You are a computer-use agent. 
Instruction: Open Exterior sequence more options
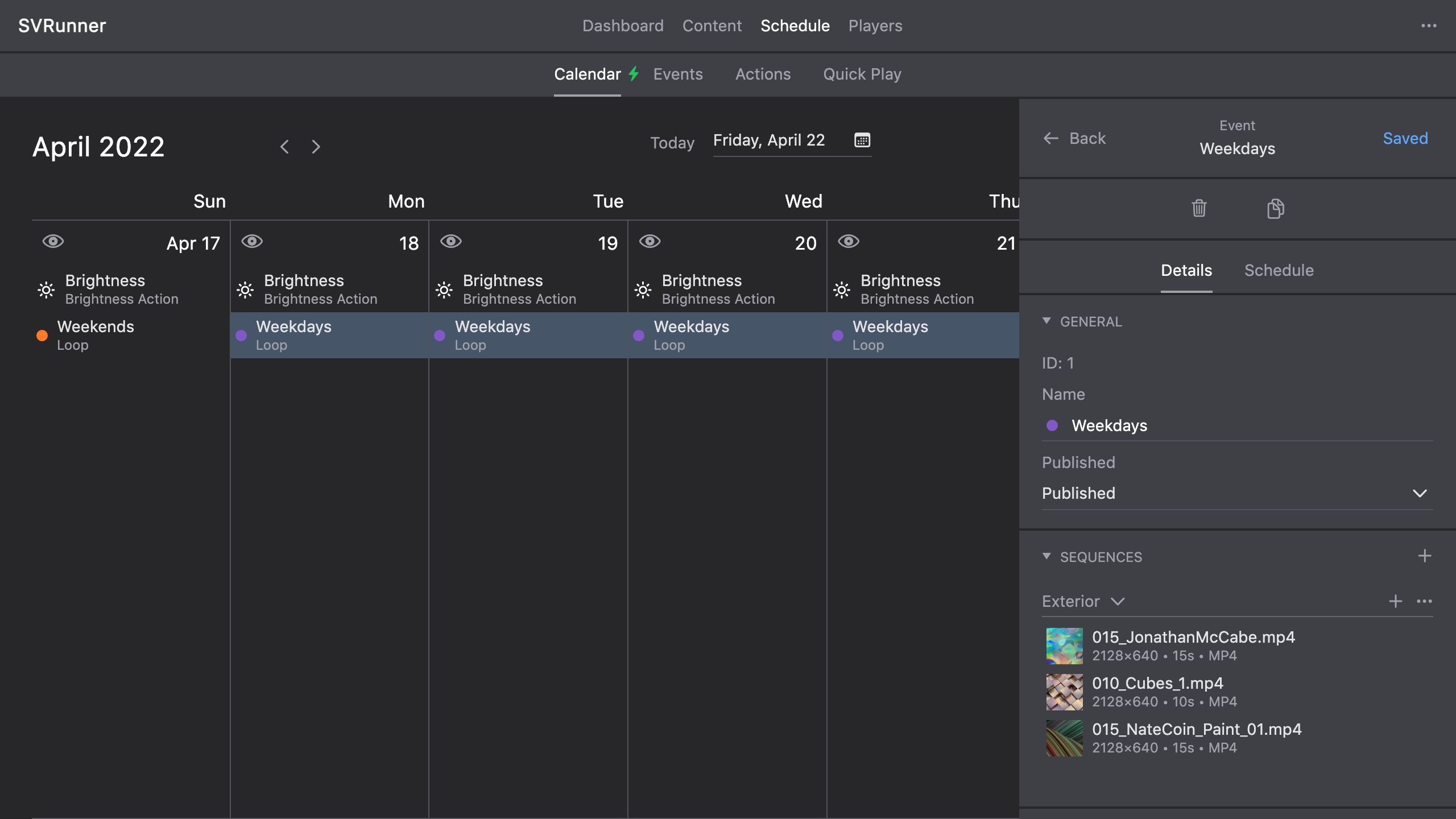coord(1424,601)
